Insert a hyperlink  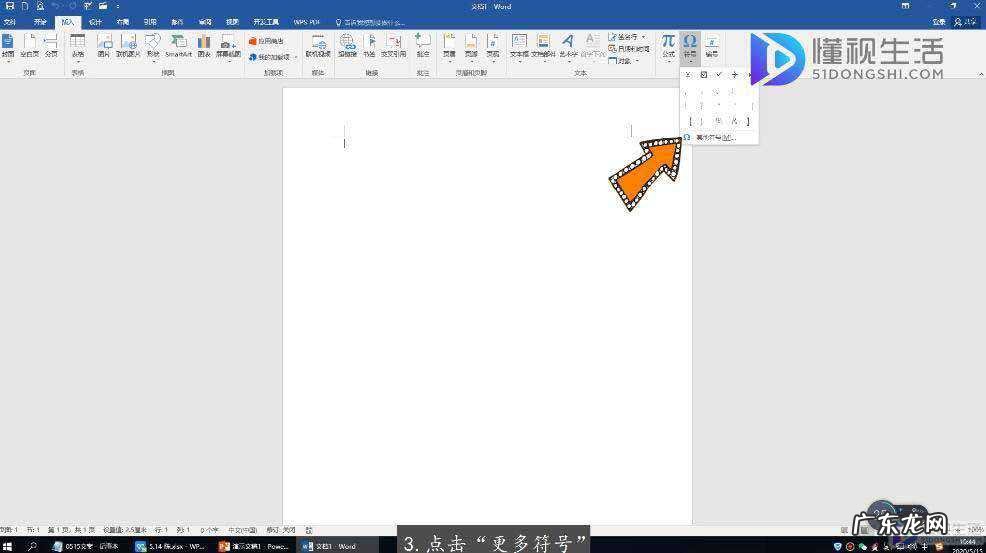(x=347, y=45)
